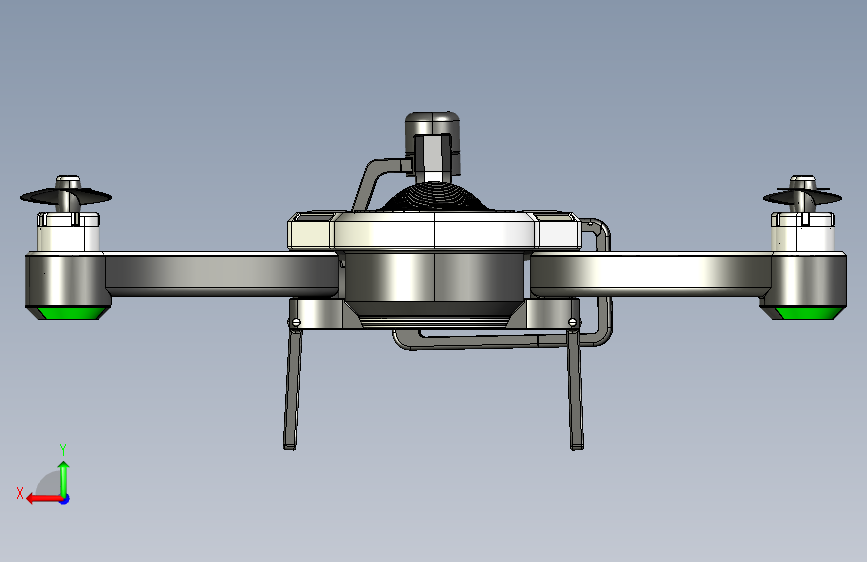The width and height of the screenshot is (867, 562).
Task: Click the red X axis arrow on triad
Action: click(x=44, y=499)
